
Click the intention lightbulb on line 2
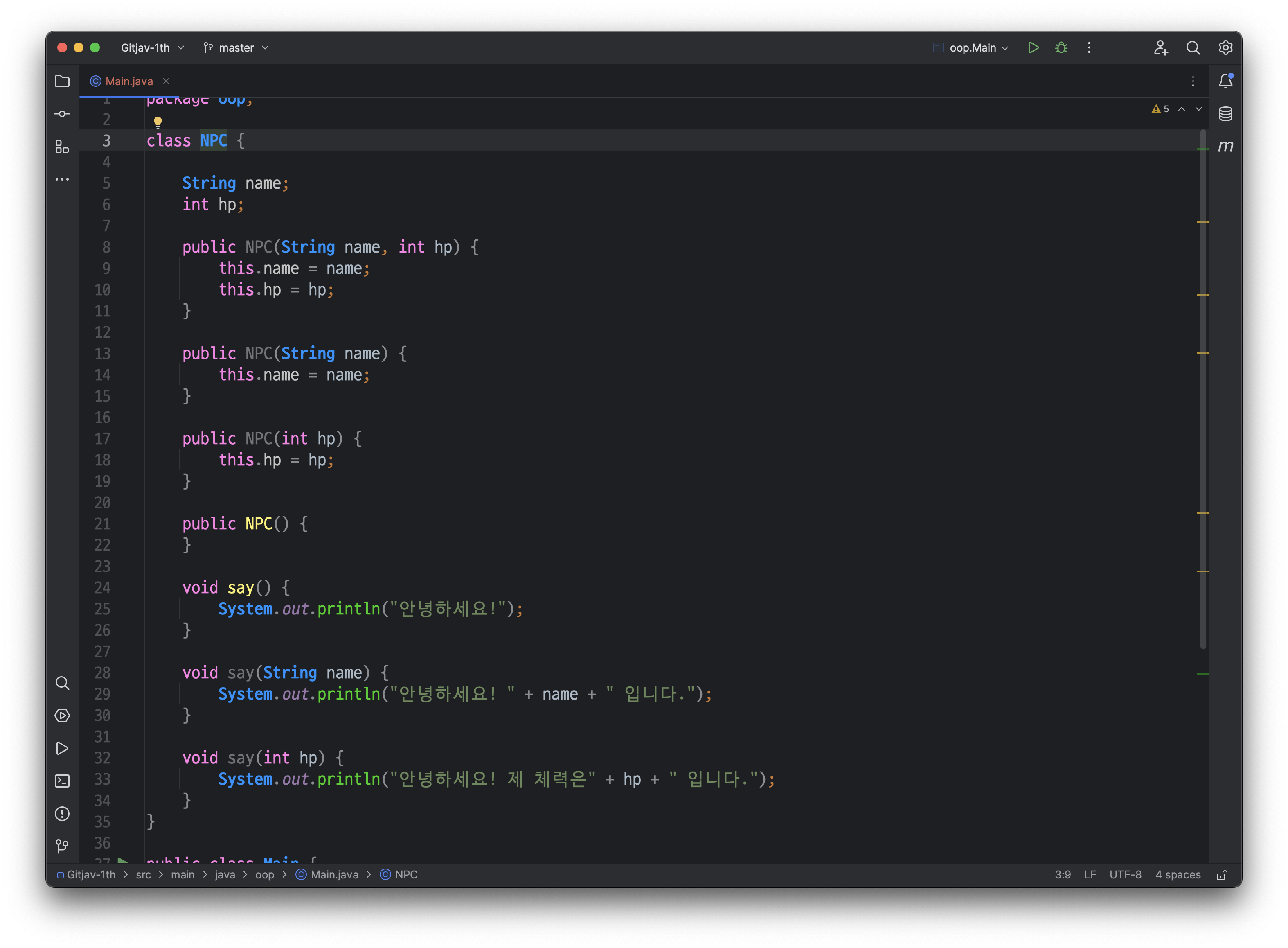(x=158, y=121)
